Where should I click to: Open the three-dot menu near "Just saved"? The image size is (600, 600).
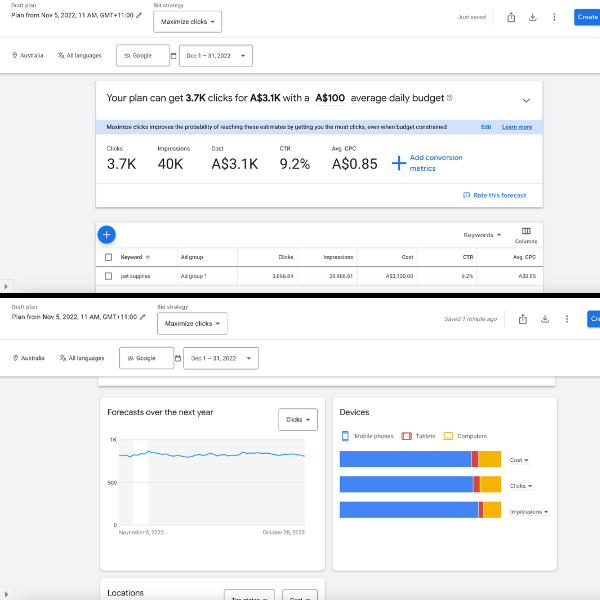tap(554, 17)
